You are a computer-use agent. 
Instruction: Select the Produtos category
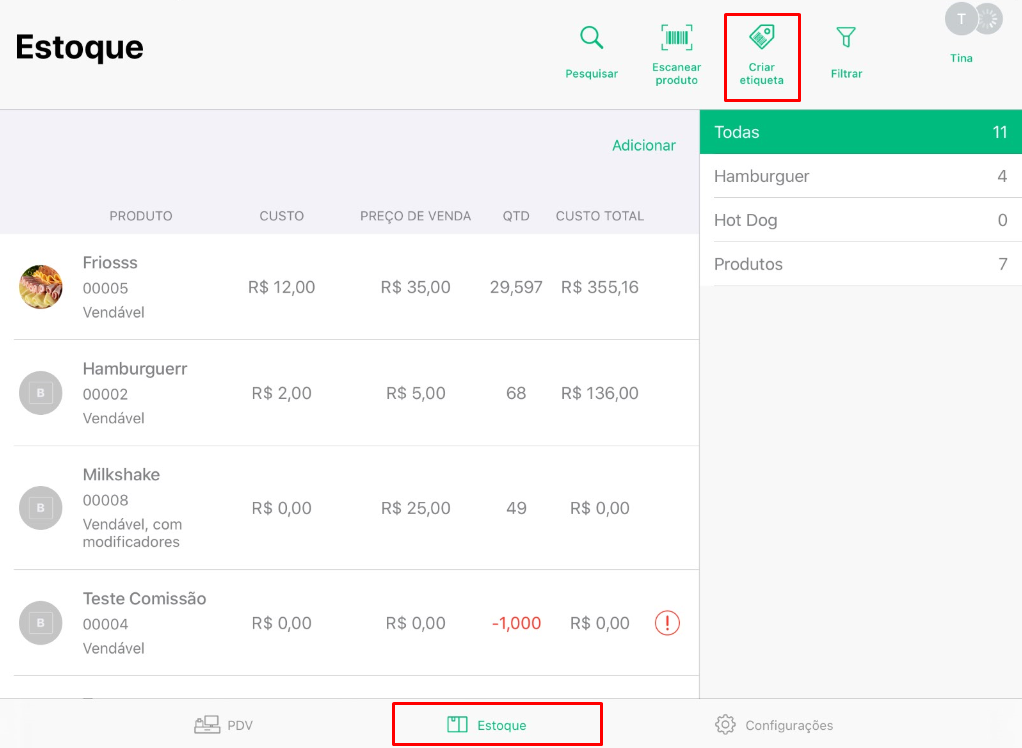(860, 264)
